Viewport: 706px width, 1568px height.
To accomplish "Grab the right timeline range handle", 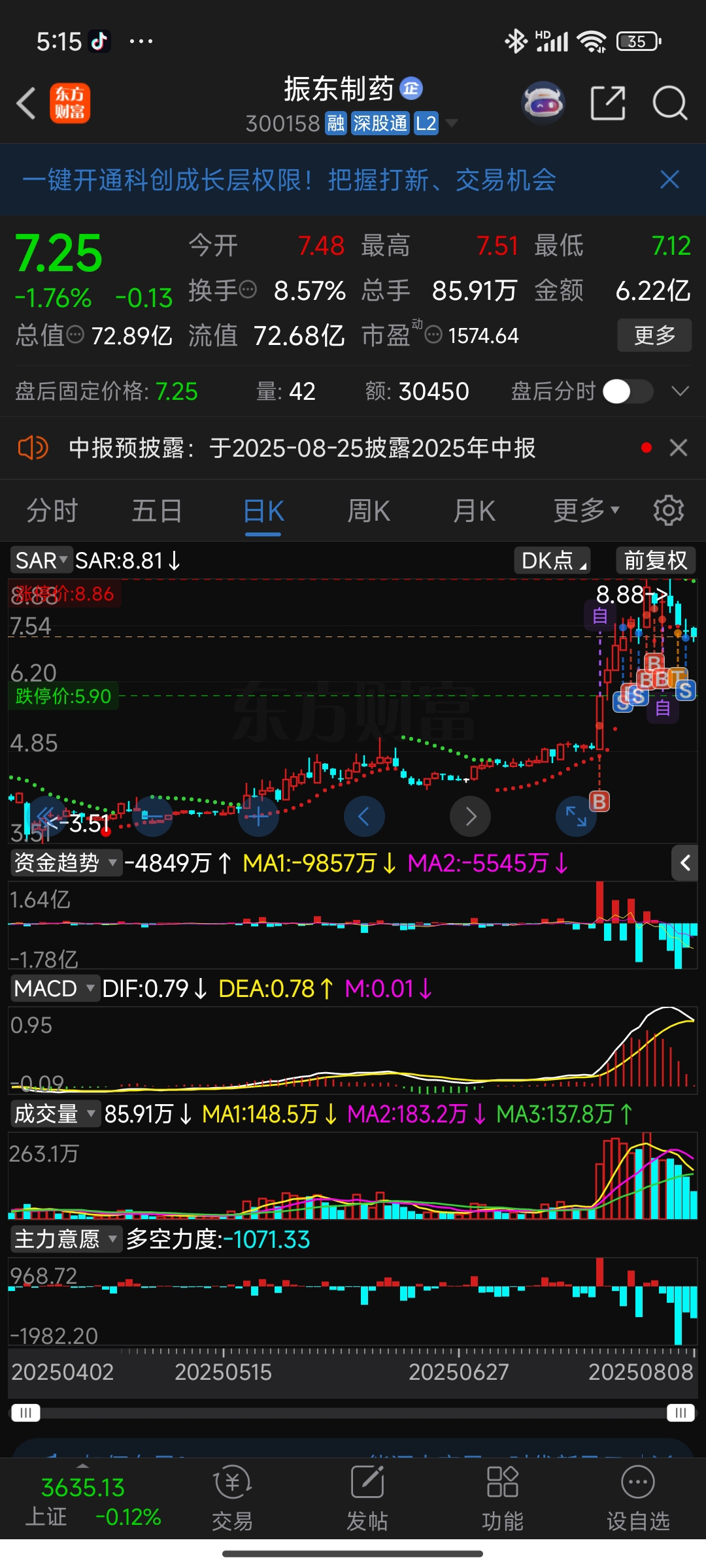I will (681, 1413).
